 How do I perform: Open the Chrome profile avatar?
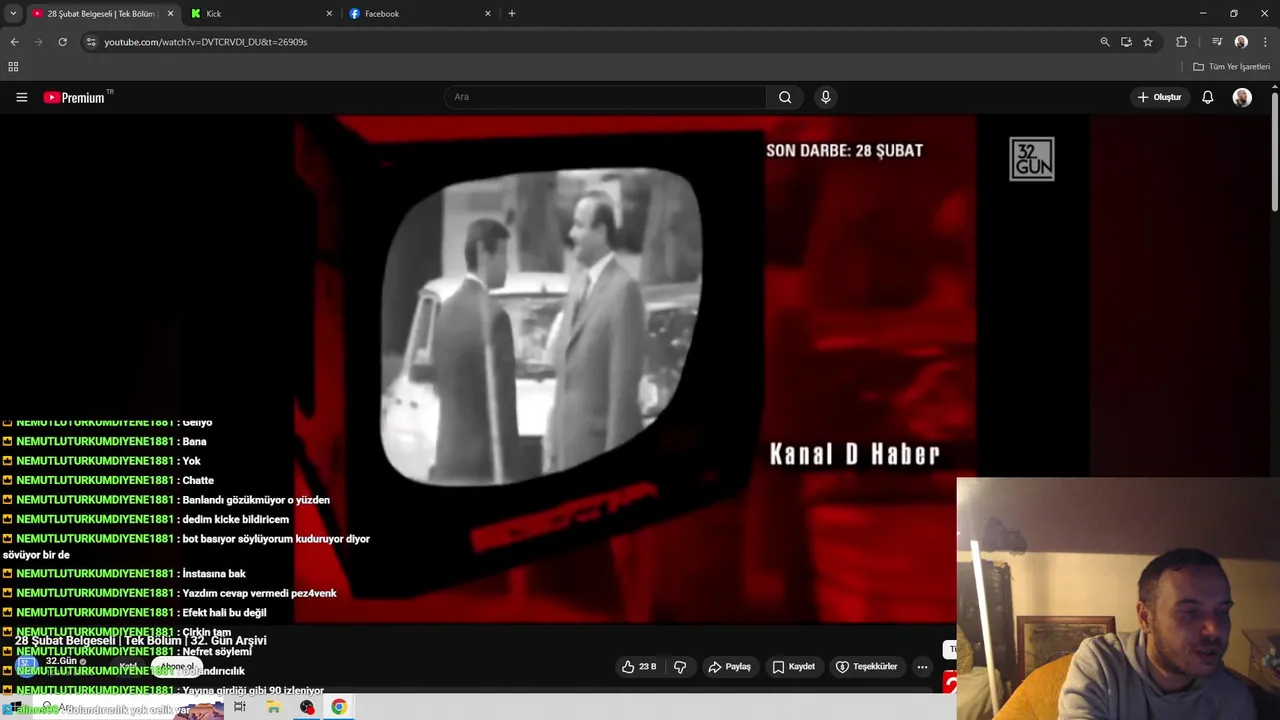click(x=1241, y=42)
